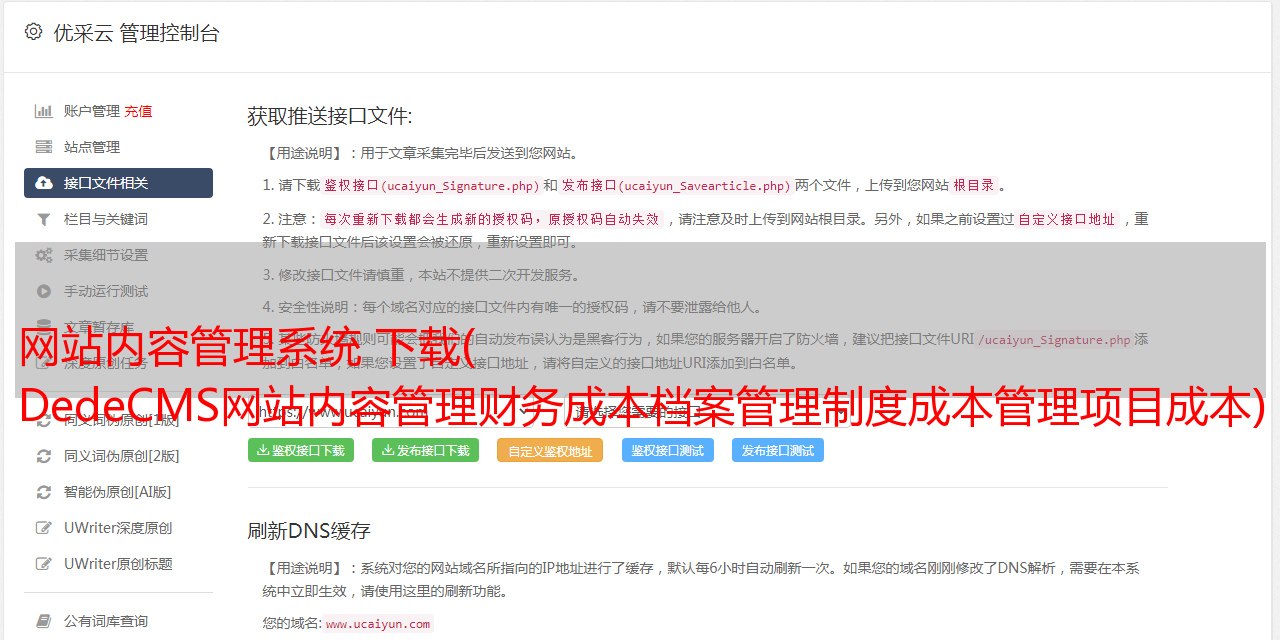Click the www.ucaiyun.com domain text

[378, 623]
